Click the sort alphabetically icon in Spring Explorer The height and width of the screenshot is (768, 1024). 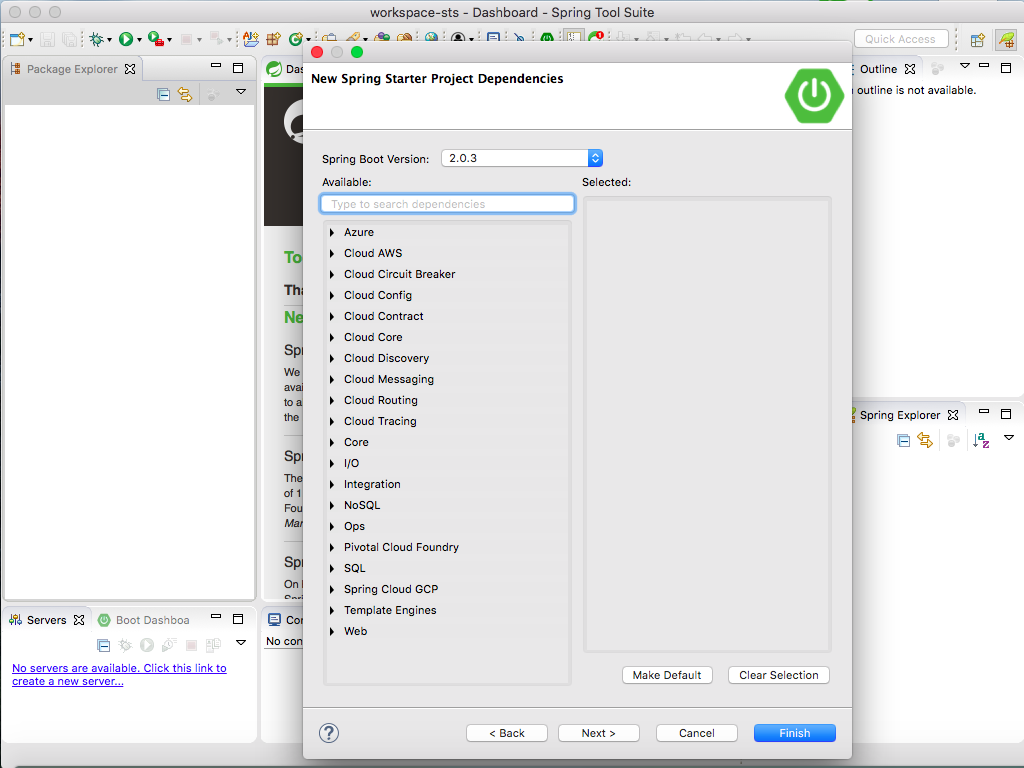click(x=981, y=440)
